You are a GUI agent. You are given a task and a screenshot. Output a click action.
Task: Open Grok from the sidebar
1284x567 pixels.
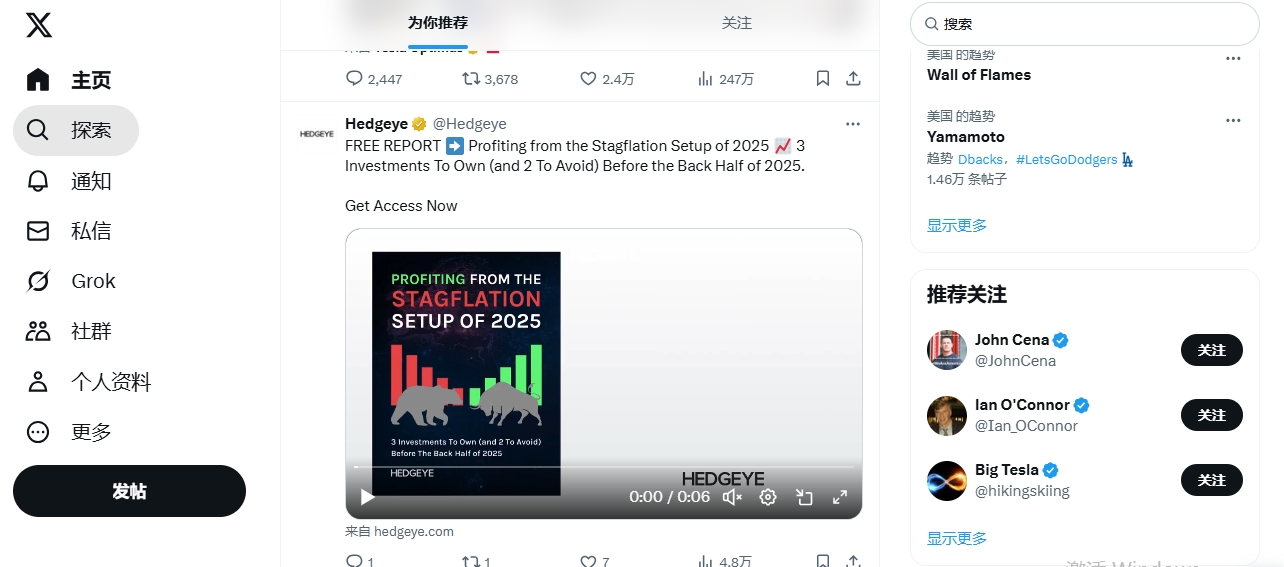(38, 281)
